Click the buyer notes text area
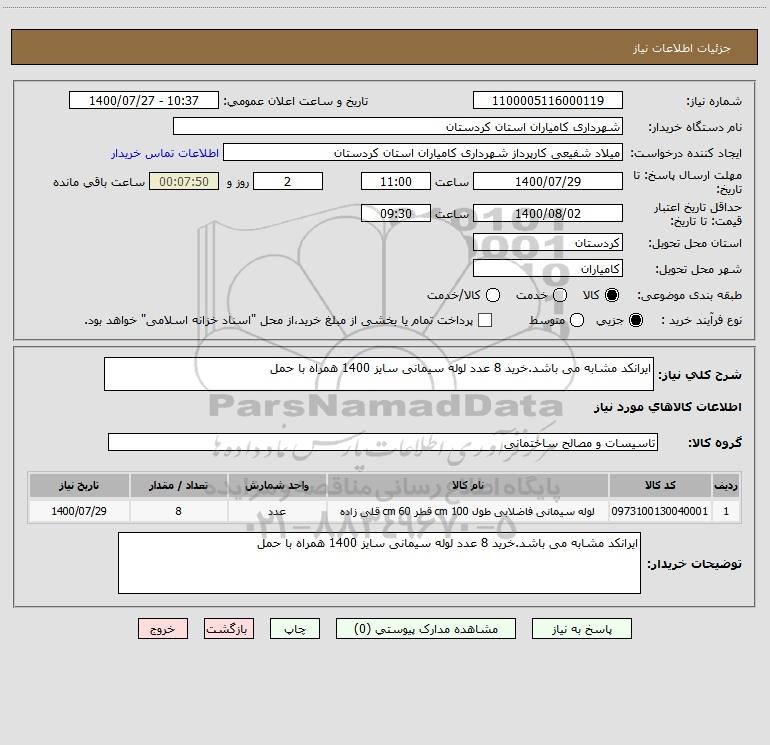 (379, 563)
